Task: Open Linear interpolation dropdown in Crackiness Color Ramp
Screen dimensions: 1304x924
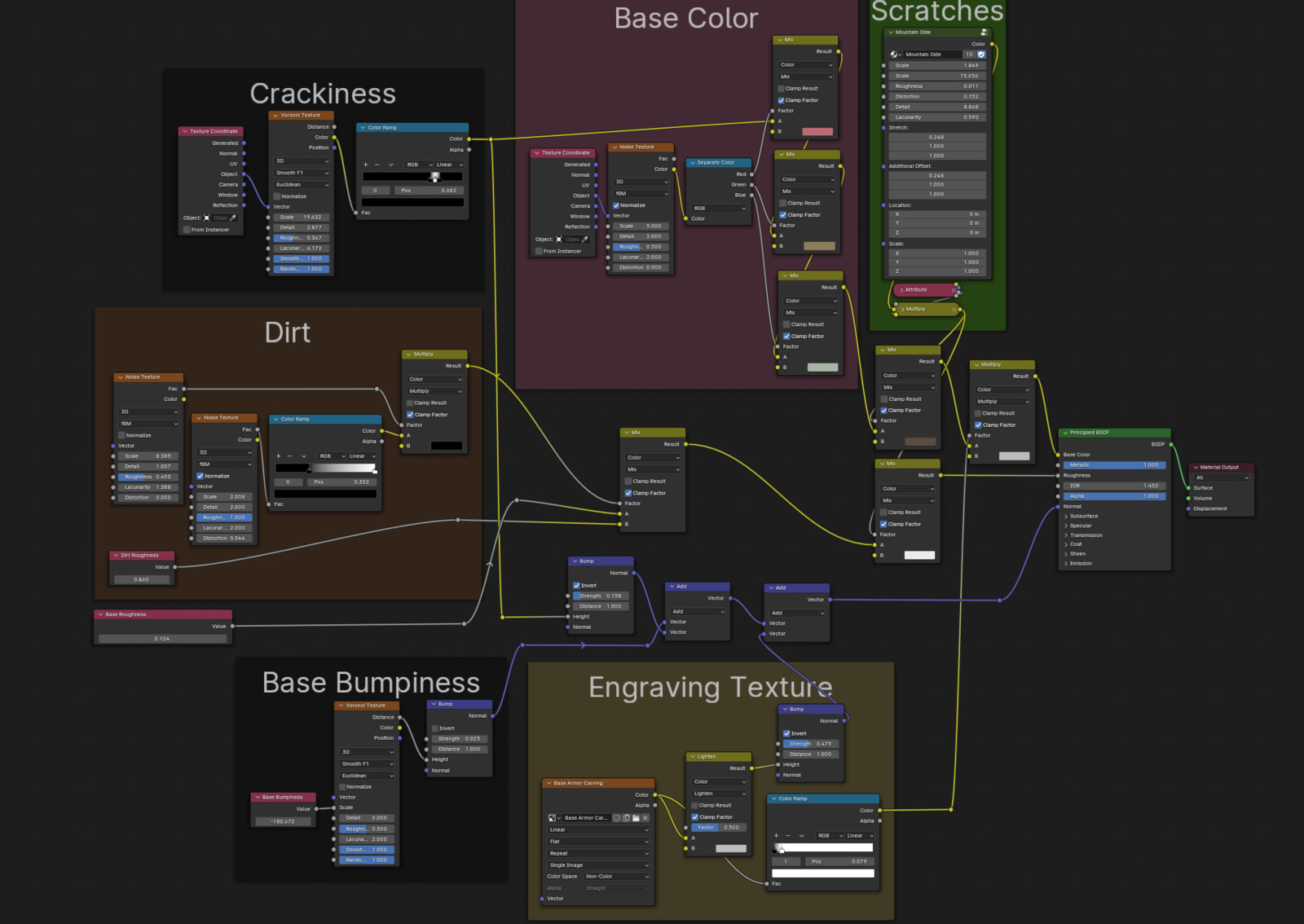Action: click(449, 165)
